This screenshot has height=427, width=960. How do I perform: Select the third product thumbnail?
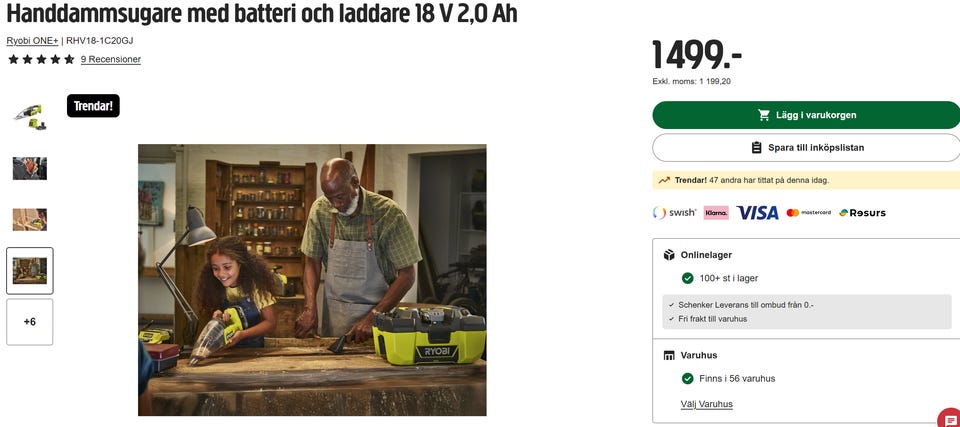(x=30, y=219)
